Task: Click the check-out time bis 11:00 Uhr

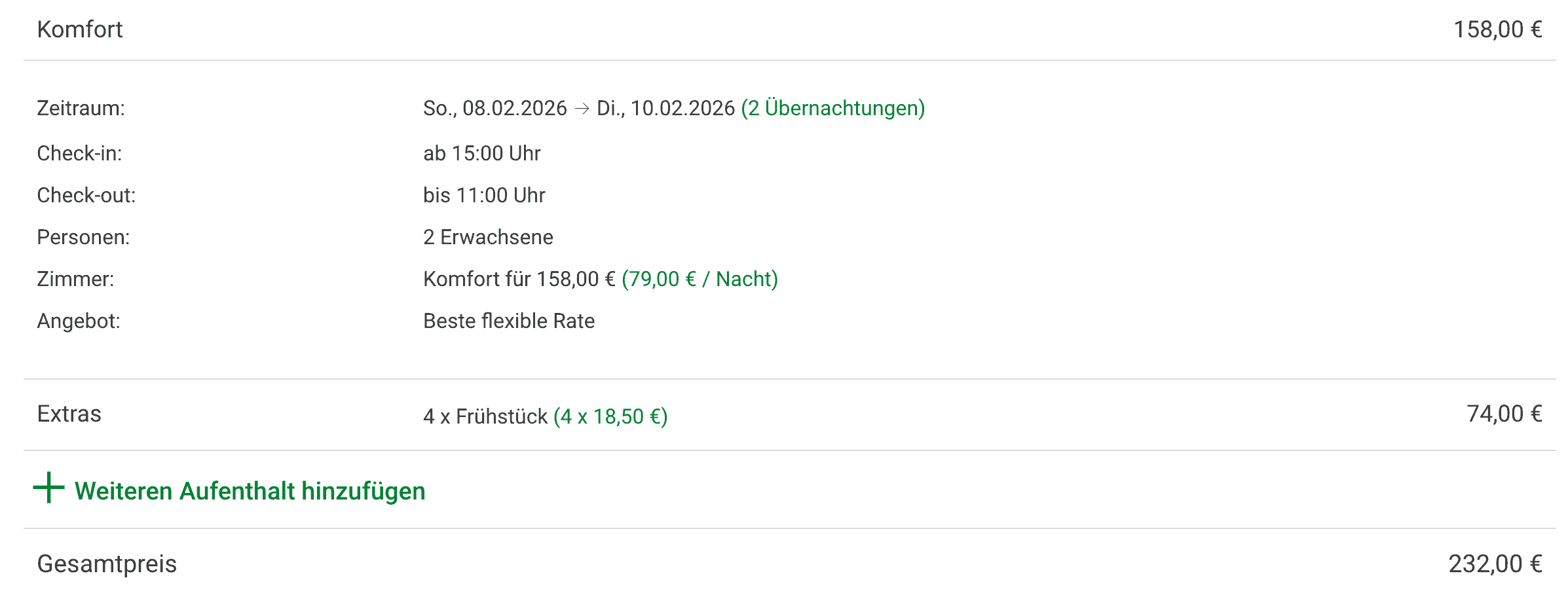Action: point(484,195)
